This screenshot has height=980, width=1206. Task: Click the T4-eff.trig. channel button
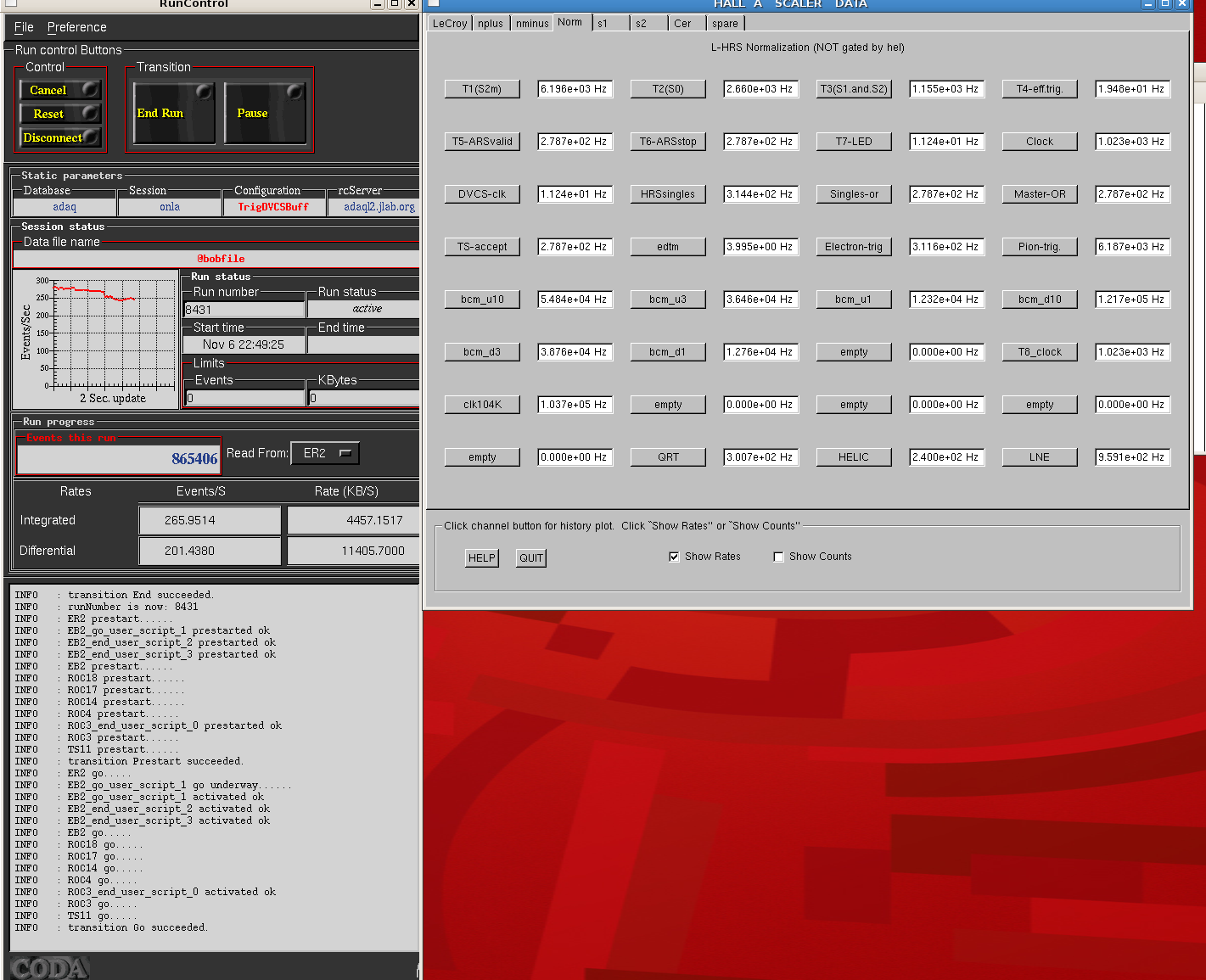pos(1040,89)
